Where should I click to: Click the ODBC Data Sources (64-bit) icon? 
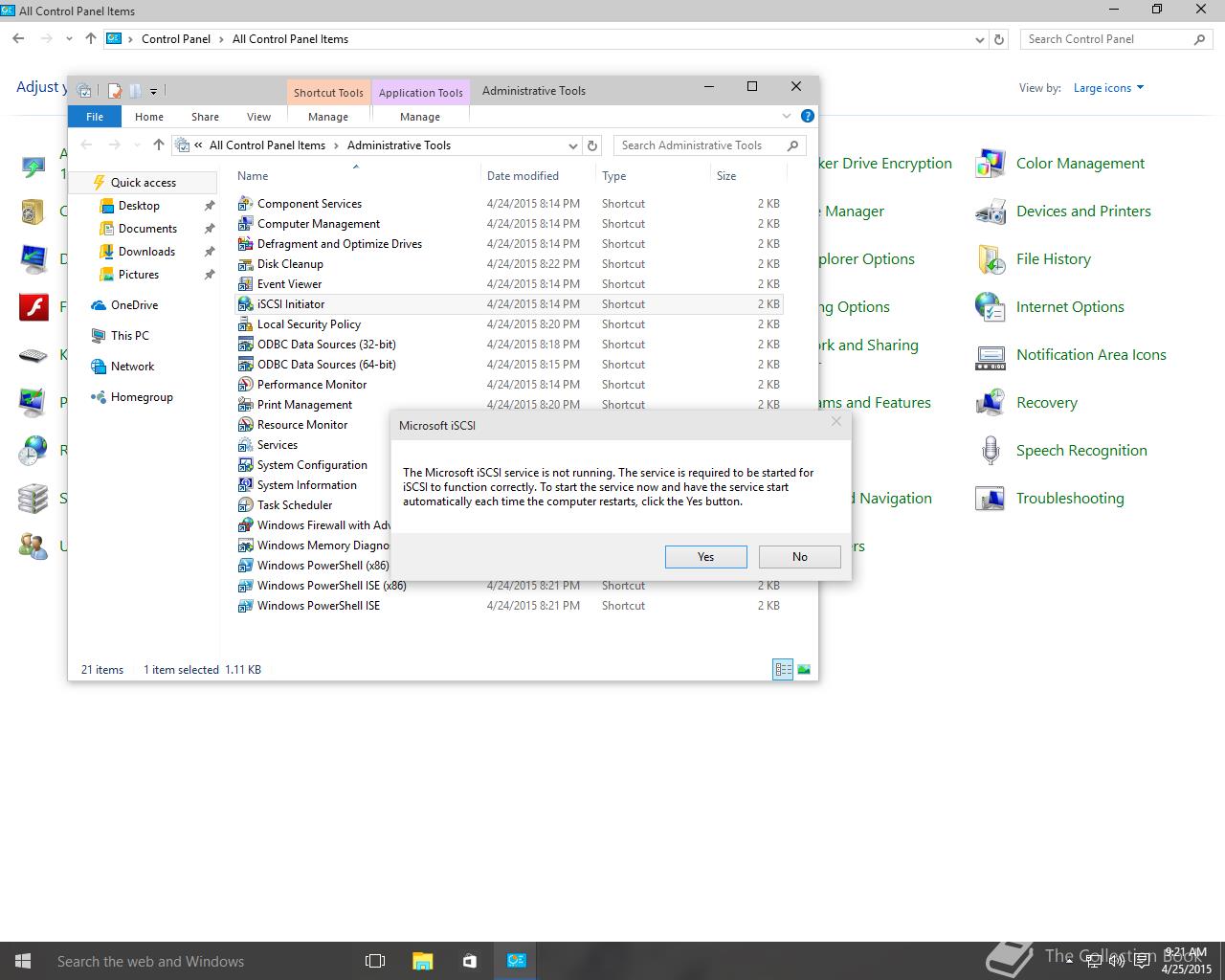click(245, 365)
